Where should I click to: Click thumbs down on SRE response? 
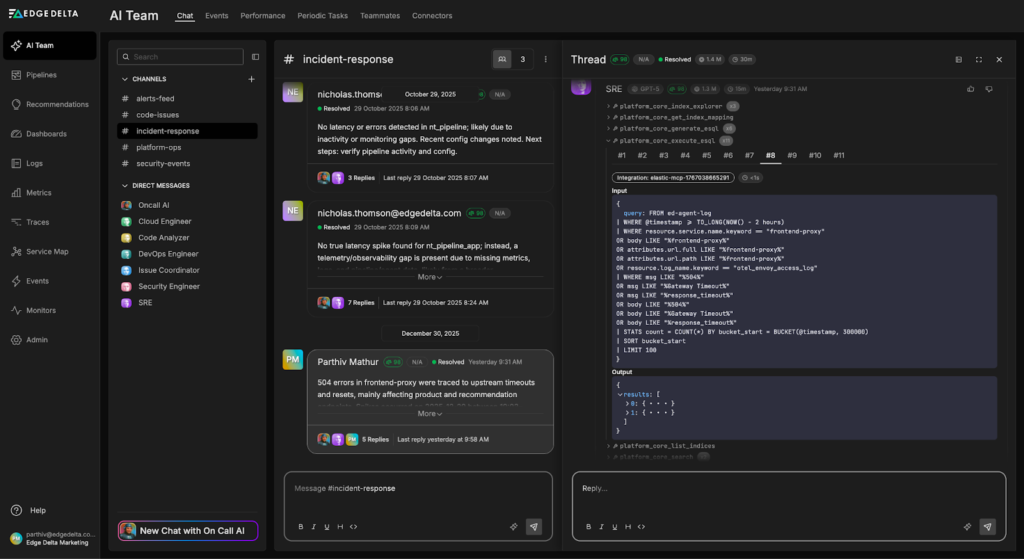click(989, 89)
